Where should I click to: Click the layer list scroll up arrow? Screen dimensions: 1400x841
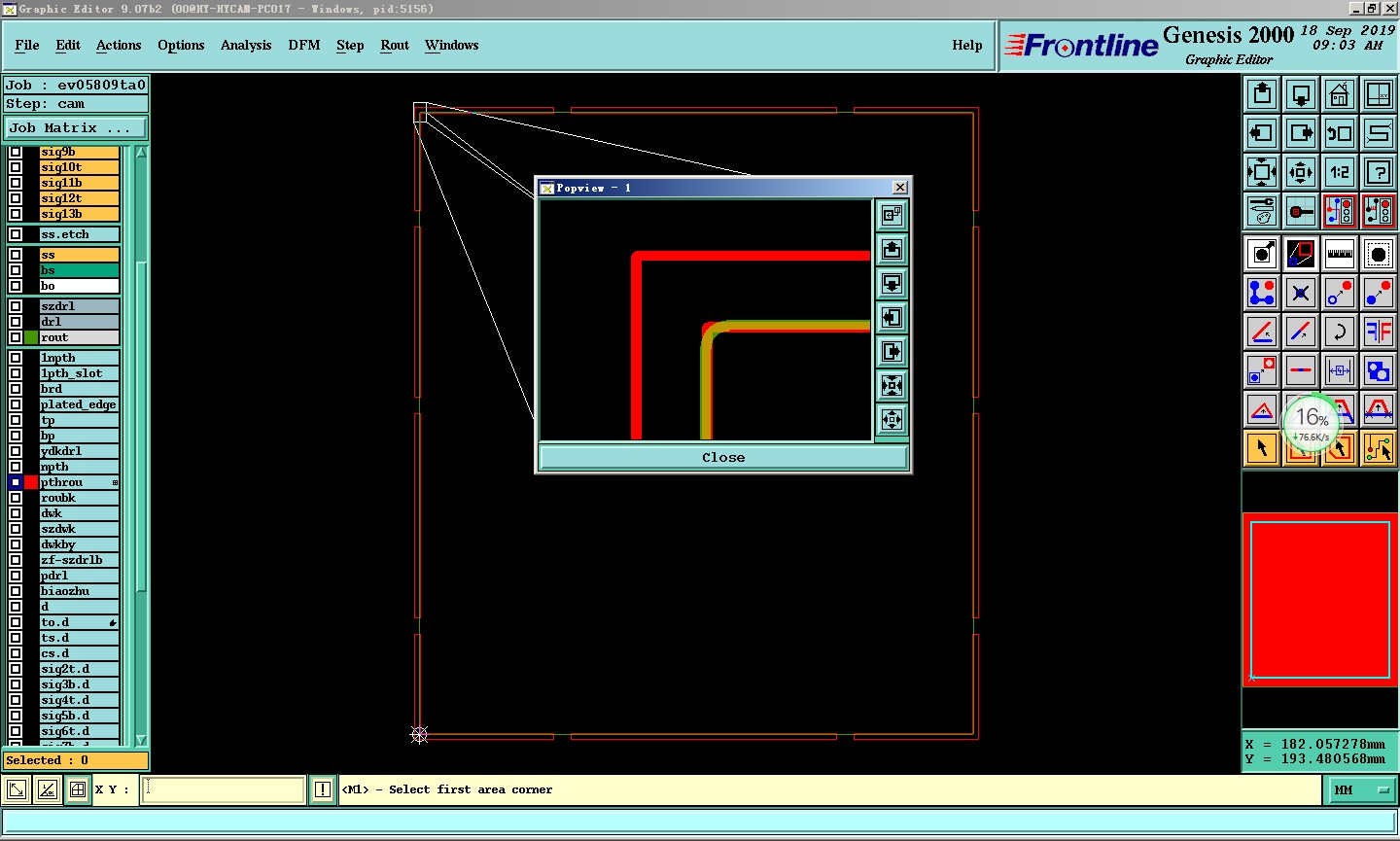pyautogui.click(x=141, y=153)
